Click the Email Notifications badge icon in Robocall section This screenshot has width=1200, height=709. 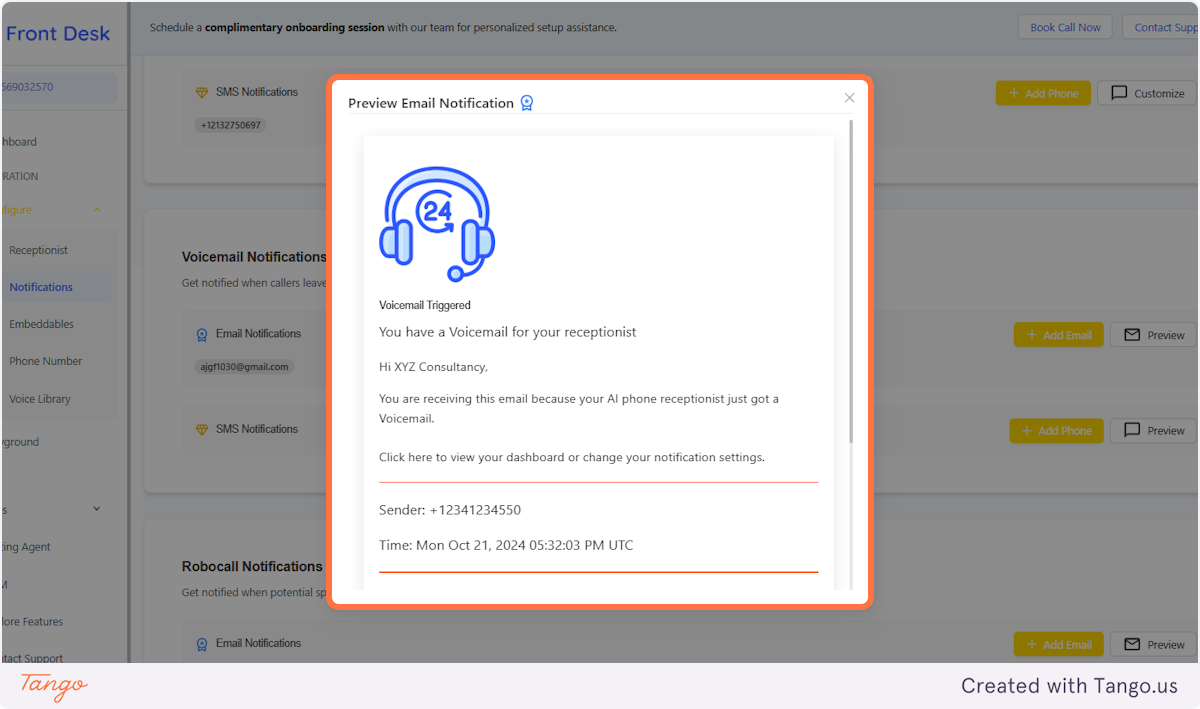(201, 644)
